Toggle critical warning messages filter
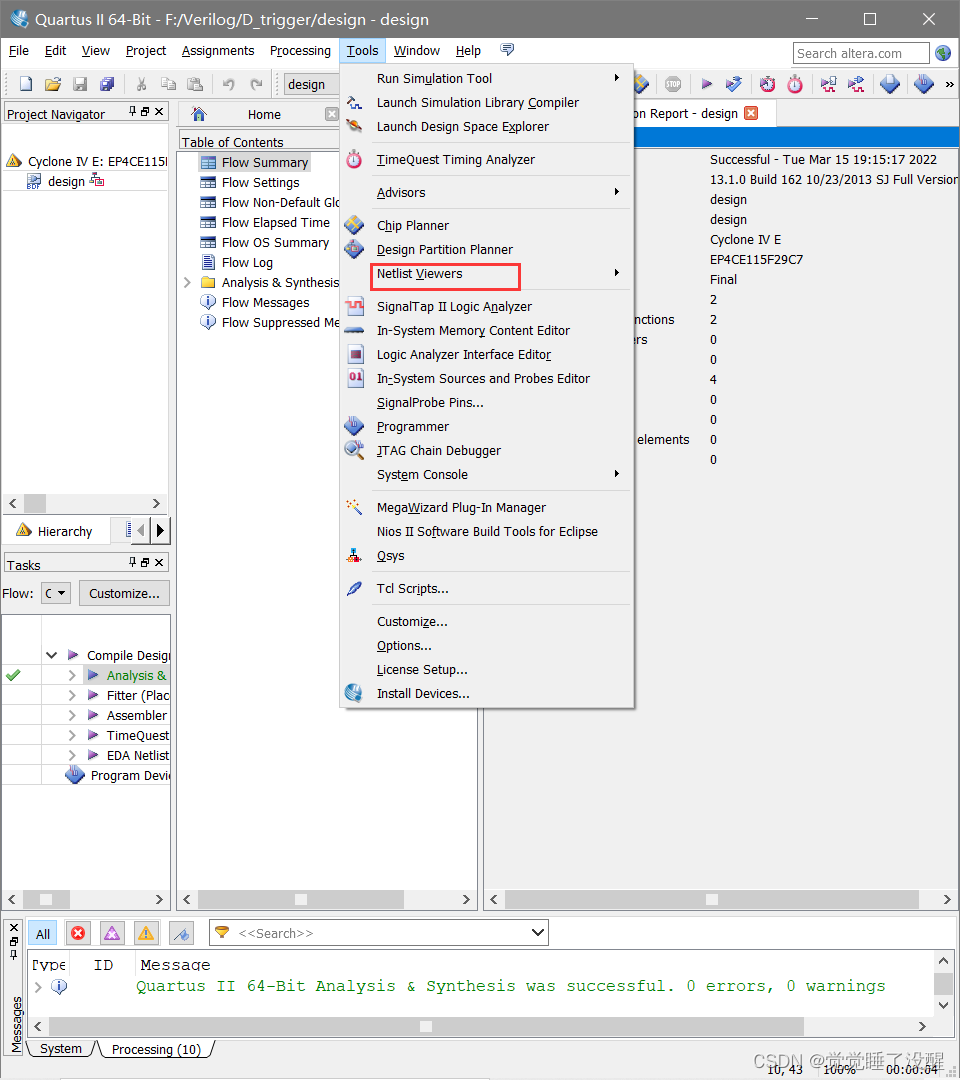The width and height of the screenshot is (960, 1080). pos(112,933)
